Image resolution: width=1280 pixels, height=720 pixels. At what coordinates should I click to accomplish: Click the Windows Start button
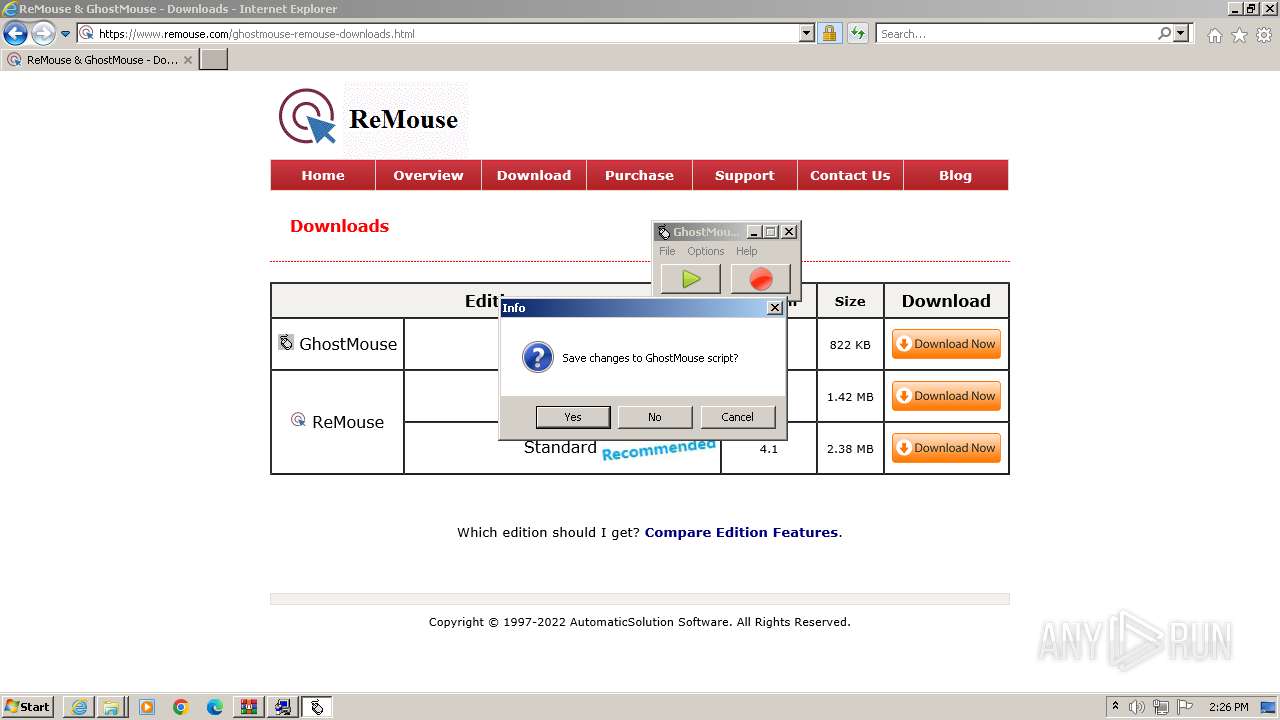(28, 707)
